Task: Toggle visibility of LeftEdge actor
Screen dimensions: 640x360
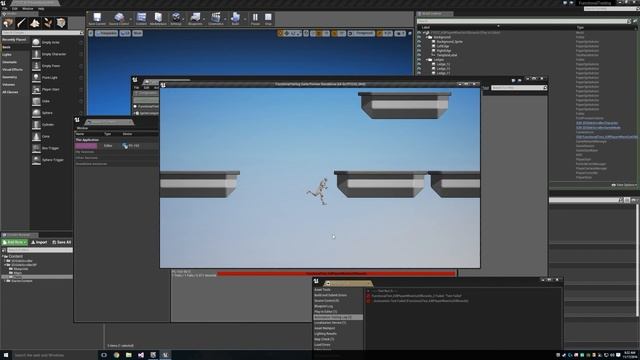Action: tap(419, 46)
